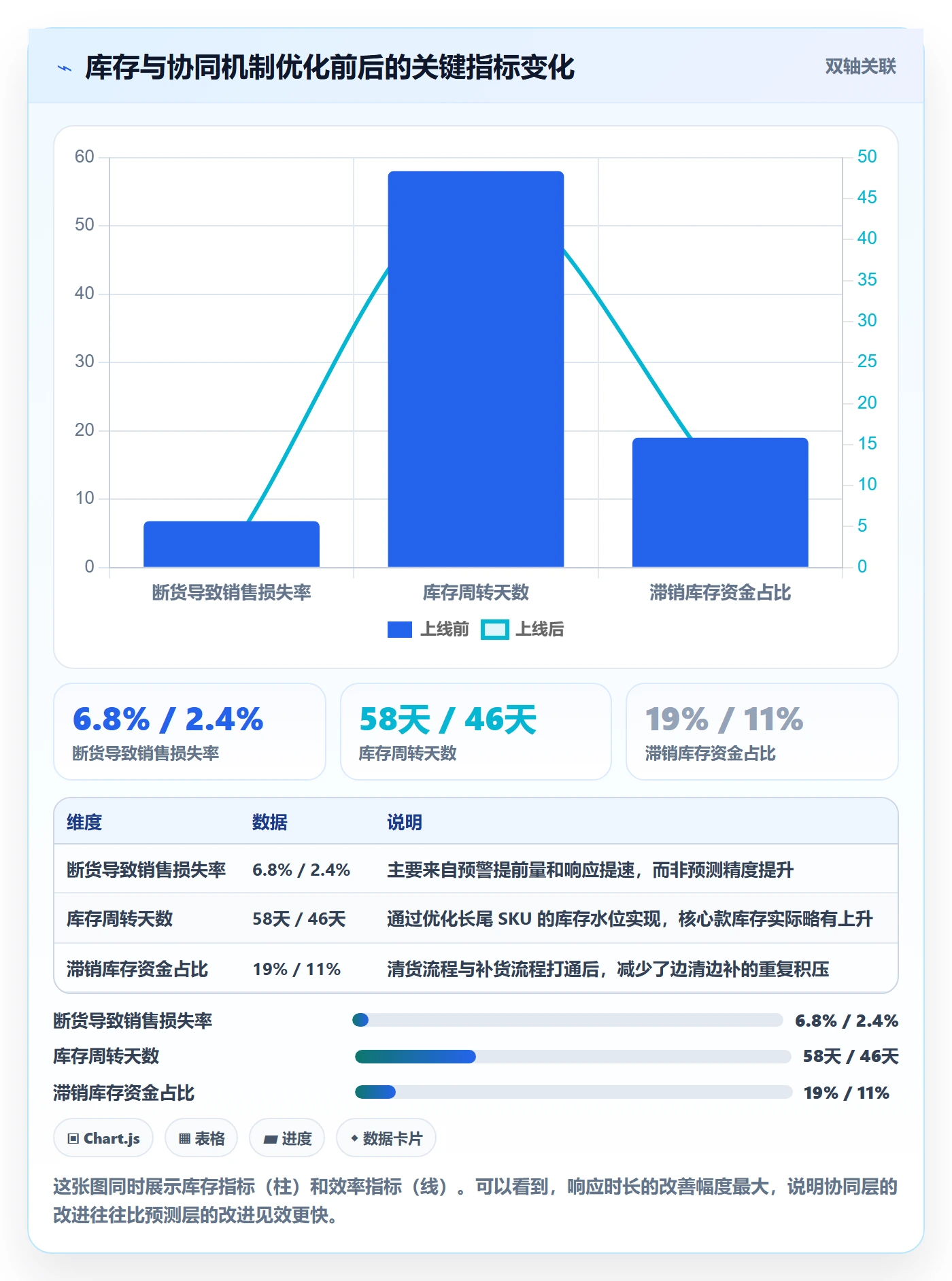Select the 数据卡片 tag chip
This screenshot has height=1281, width=952.
(x=386, y=1138)
